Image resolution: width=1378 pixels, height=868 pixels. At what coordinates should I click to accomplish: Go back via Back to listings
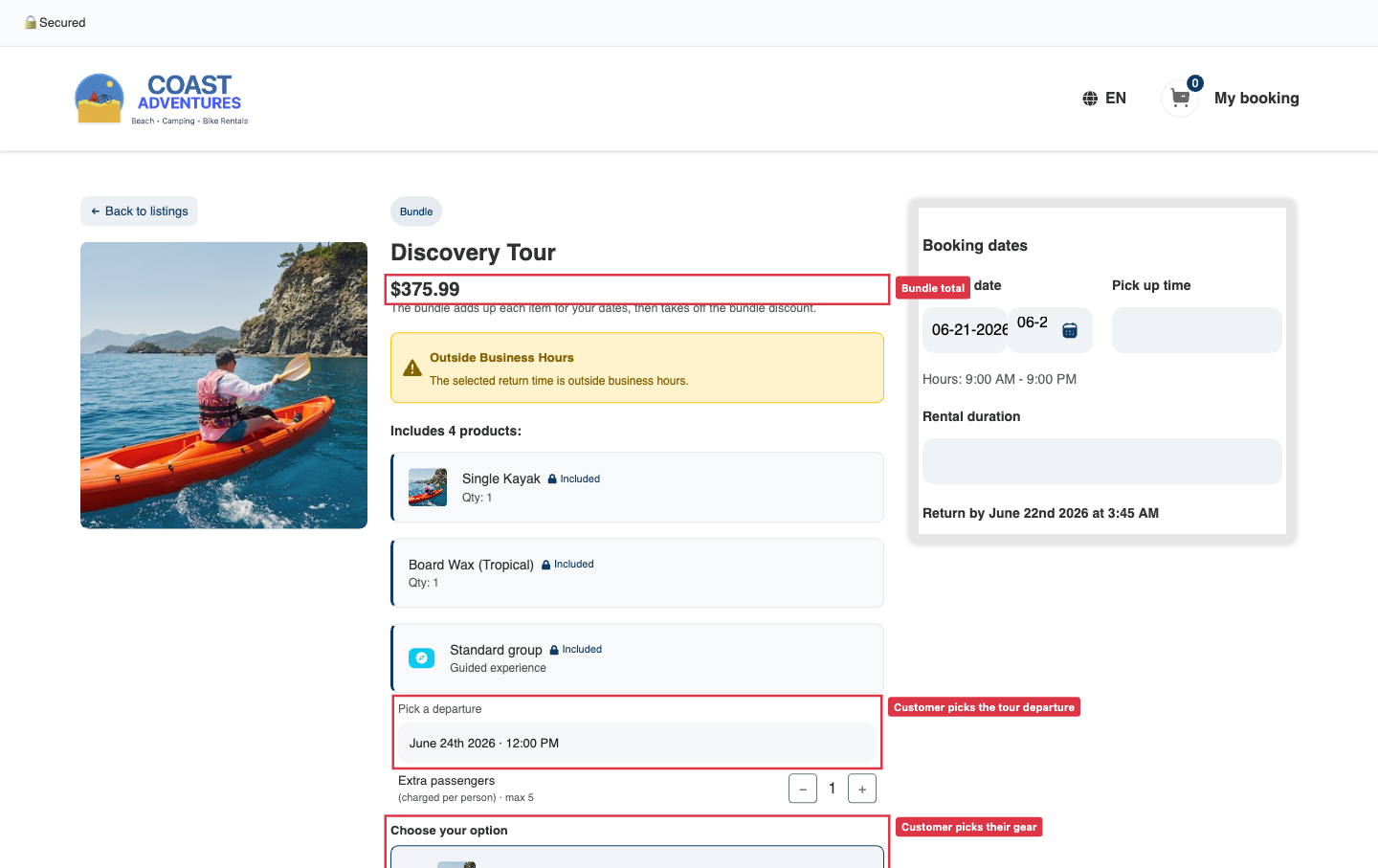pos(139,211)
